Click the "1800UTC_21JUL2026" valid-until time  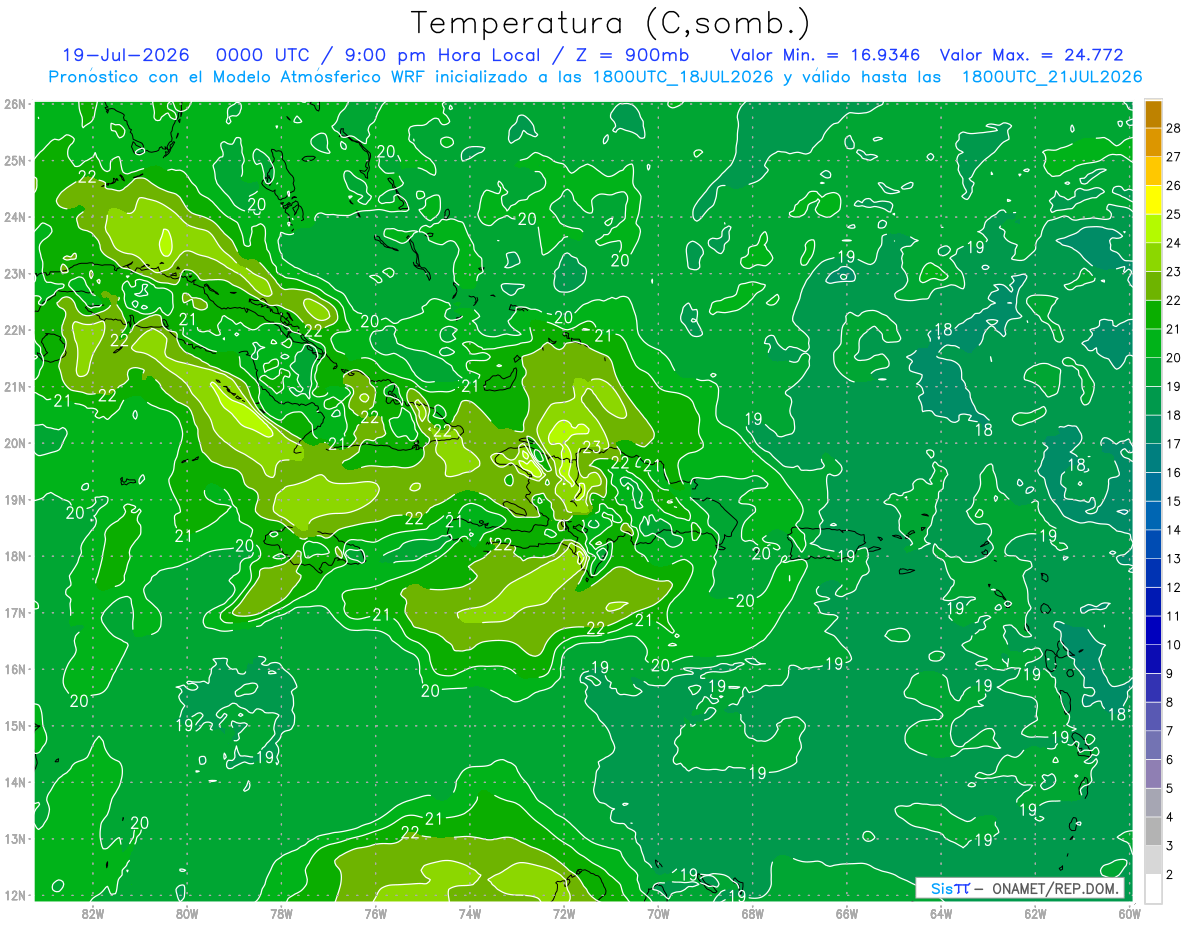1052,77
